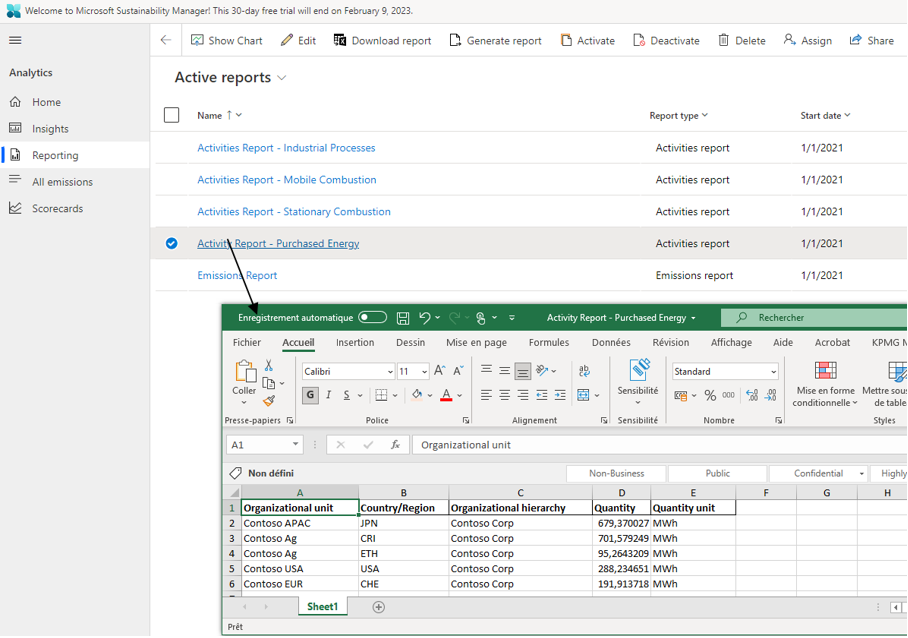Apply underline (S) formatting in Excel
This screenshot has width=908, height=638.
(x=346, y=395)
